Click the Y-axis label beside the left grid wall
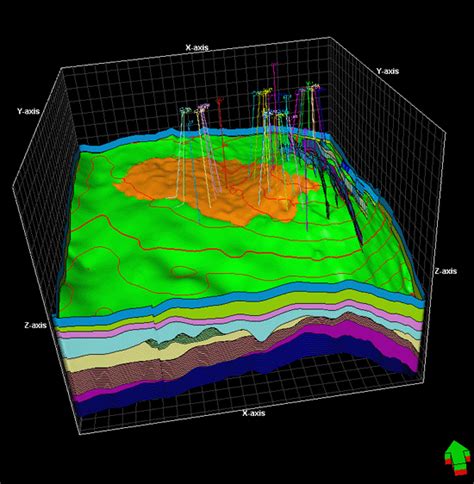474x484 pixels. pyautogui.click(x=28, y=111)
